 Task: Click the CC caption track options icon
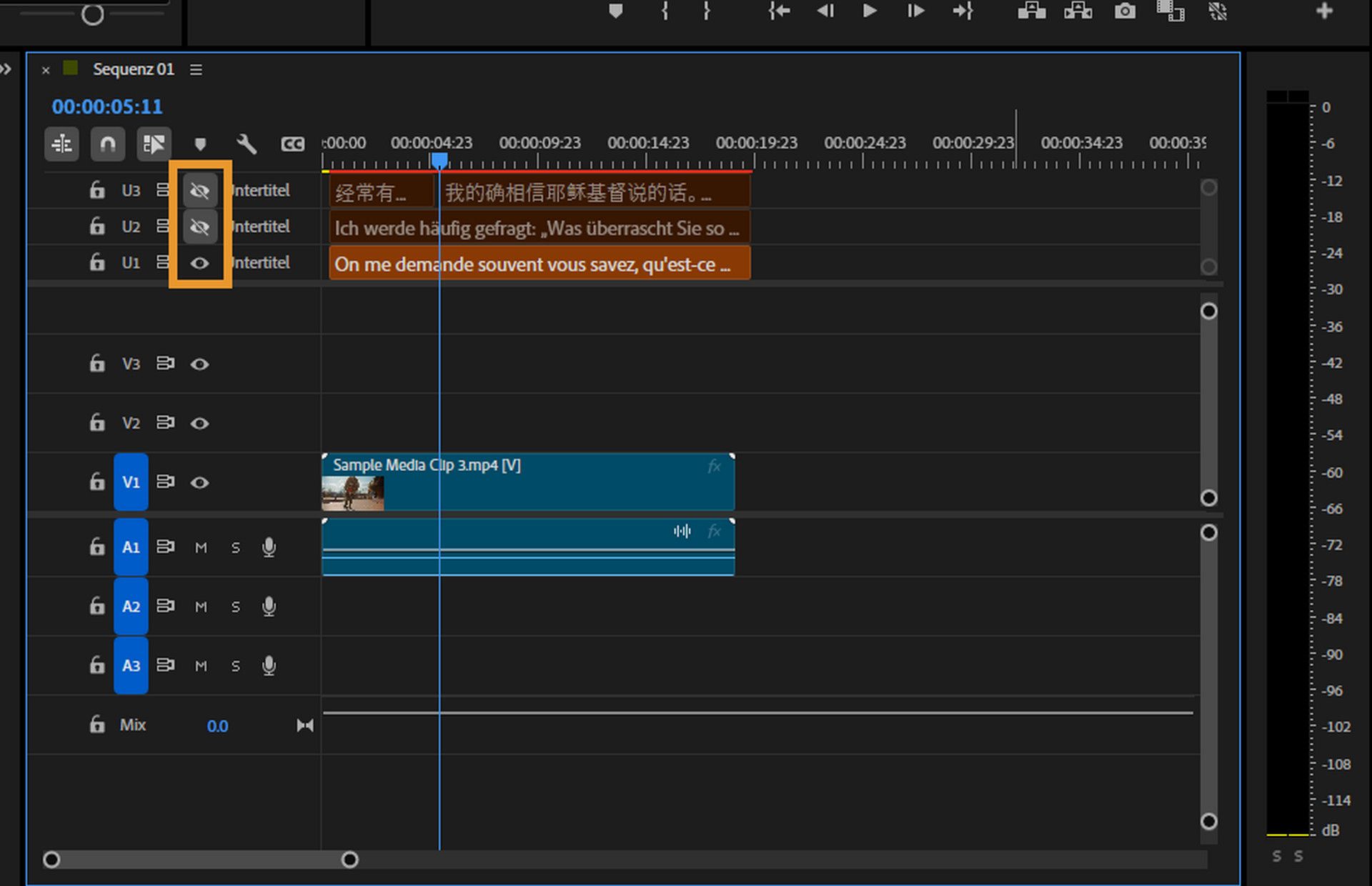tap(292, 144)
